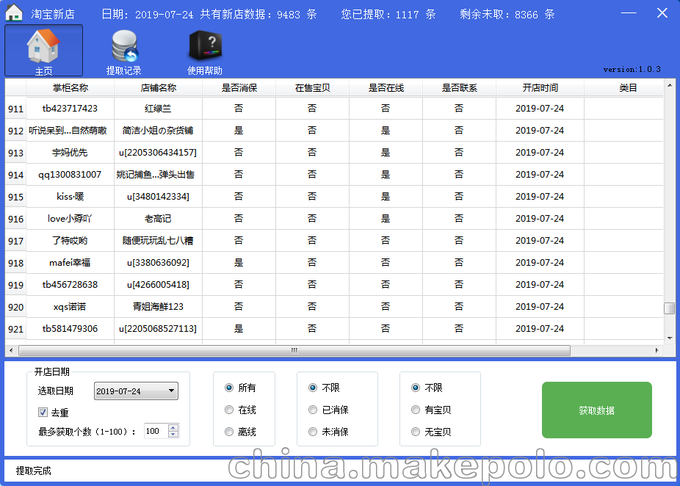Click shop name 简洁小姐の杂货铺
Screen dimensions: 680x486
(158, 130)
